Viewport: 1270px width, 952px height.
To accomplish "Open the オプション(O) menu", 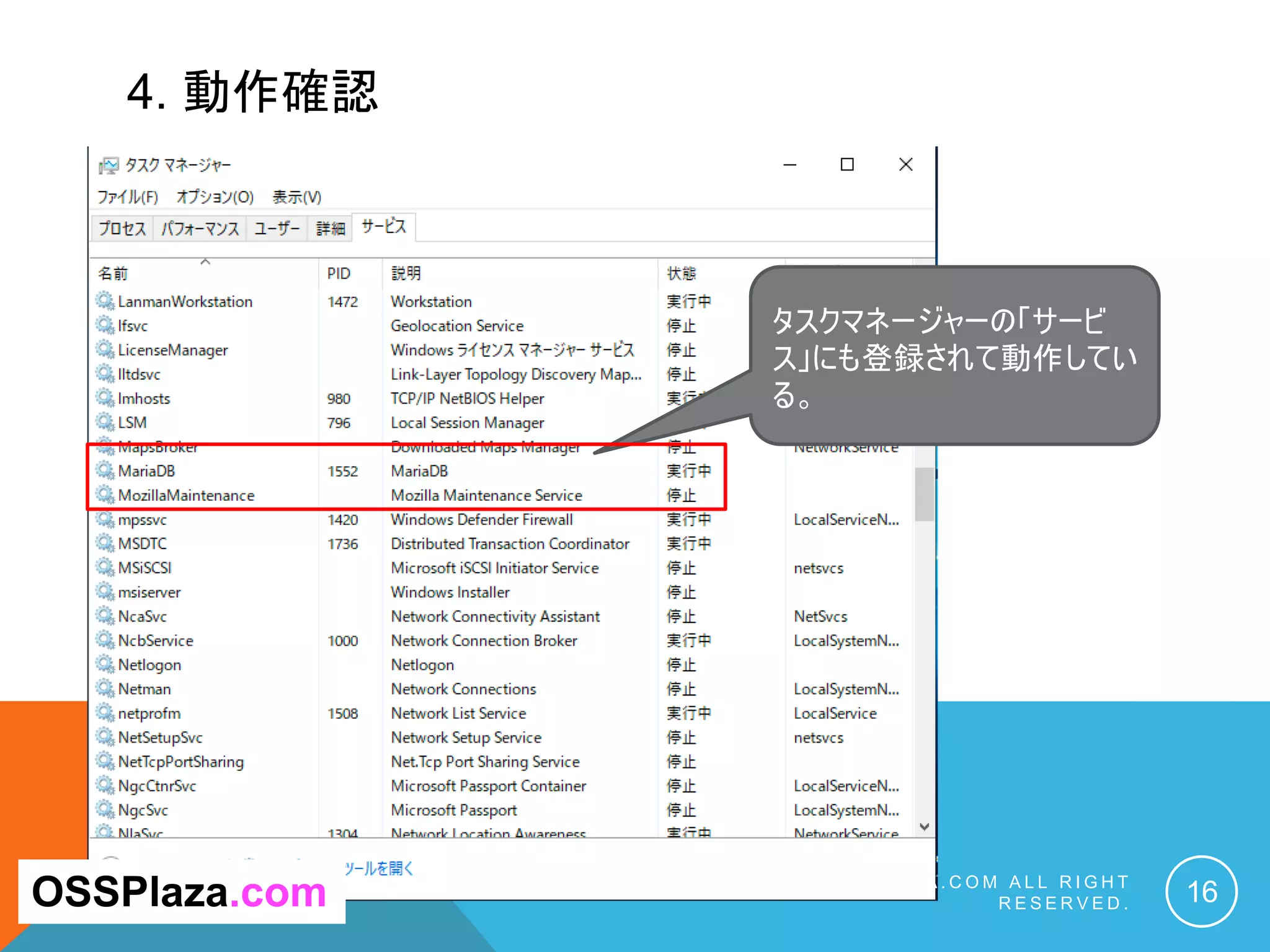I will pos(215,197).
